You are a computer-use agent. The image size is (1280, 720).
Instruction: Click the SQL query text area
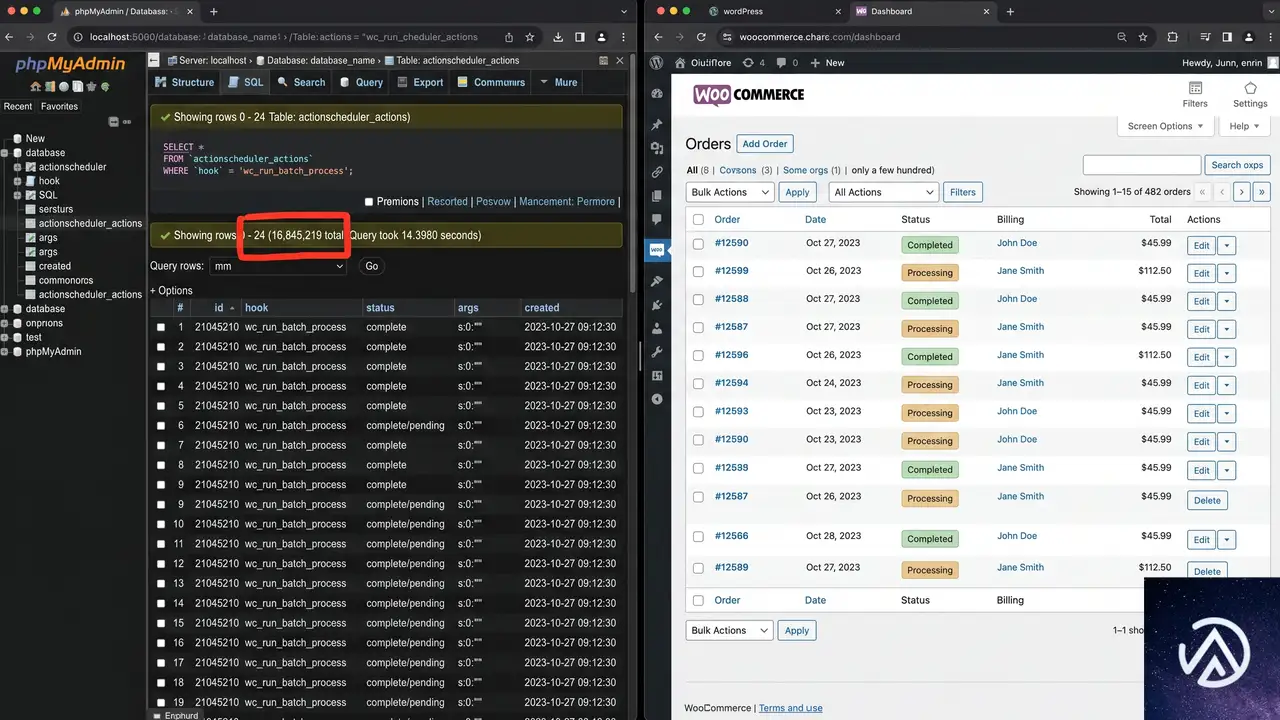(x=385, y=160)
